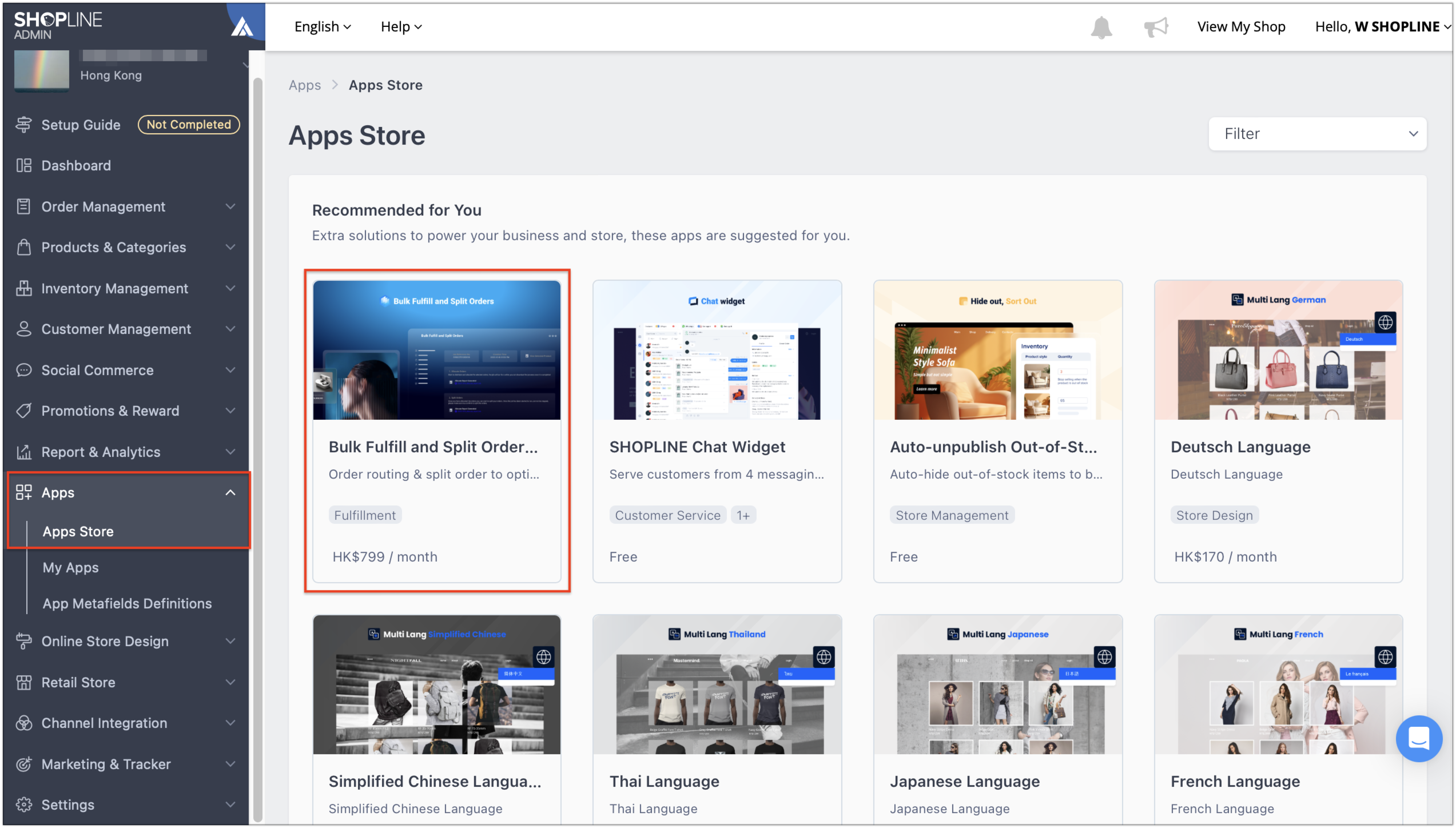
Task: Click the Settings gear icon
Action: [23, 804]
